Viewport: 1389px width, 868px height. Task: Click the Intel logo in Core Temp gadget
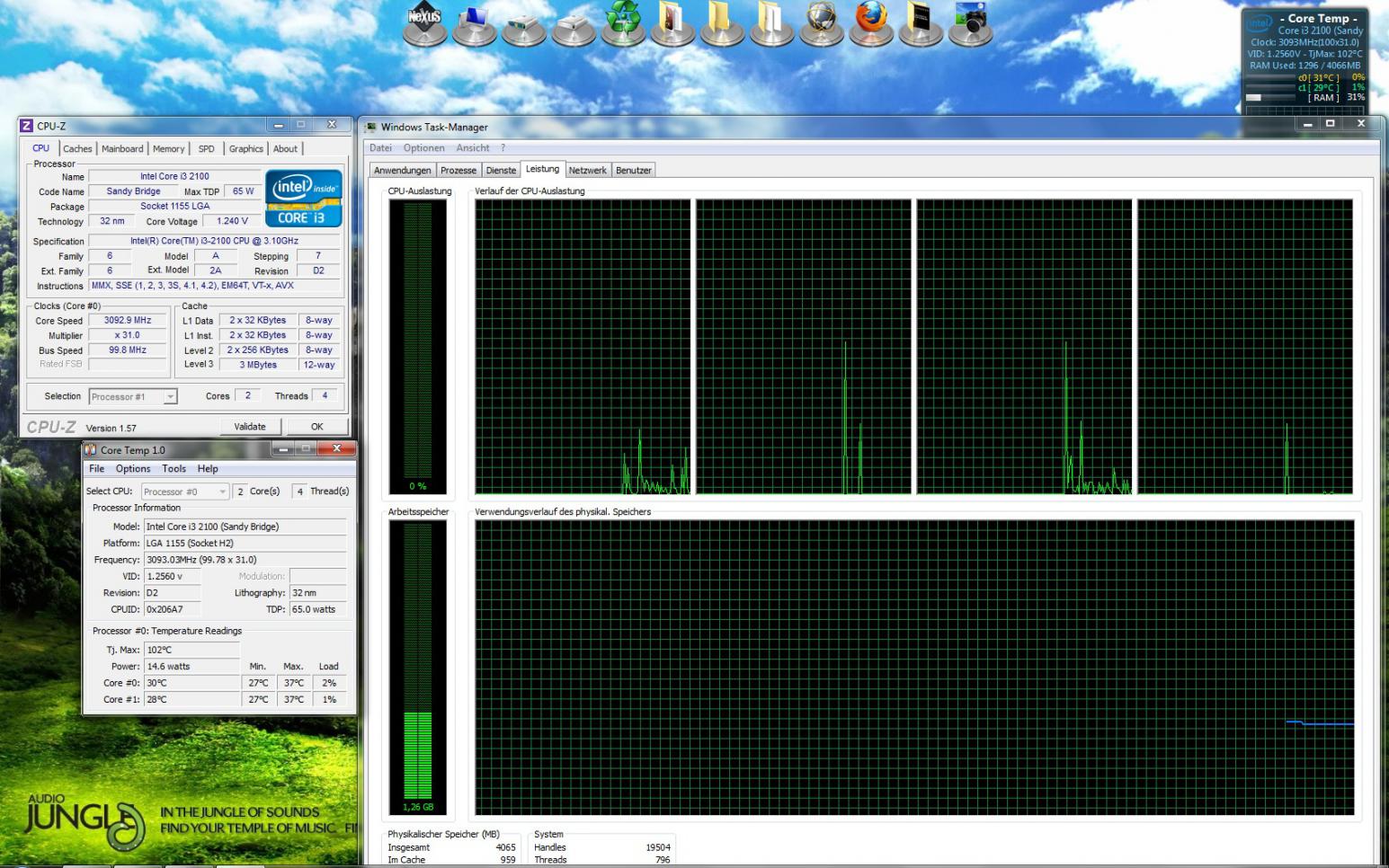[x=1260, y=24]
